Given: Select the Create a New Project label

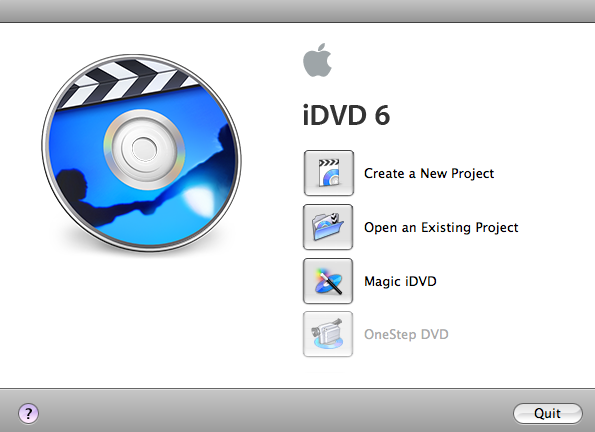Looking at the screenshot, I should [x=429, y=173].
